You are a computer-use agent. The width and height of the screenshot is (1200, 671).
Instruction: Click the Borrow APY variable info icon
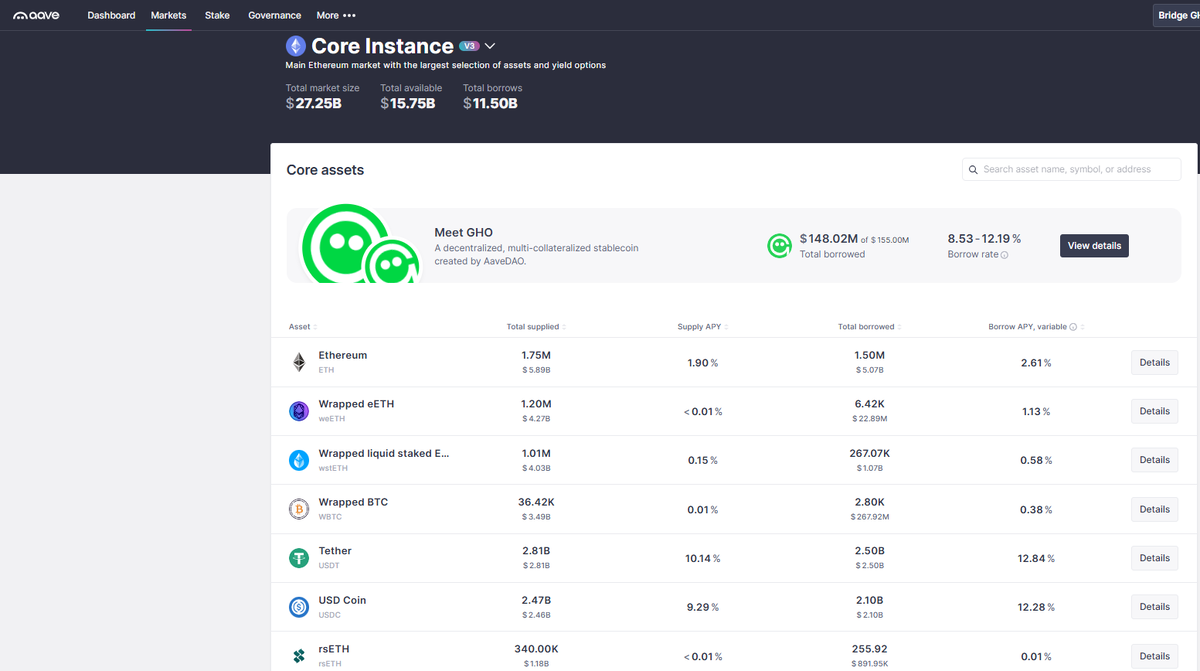click(x=1073, y=327)
